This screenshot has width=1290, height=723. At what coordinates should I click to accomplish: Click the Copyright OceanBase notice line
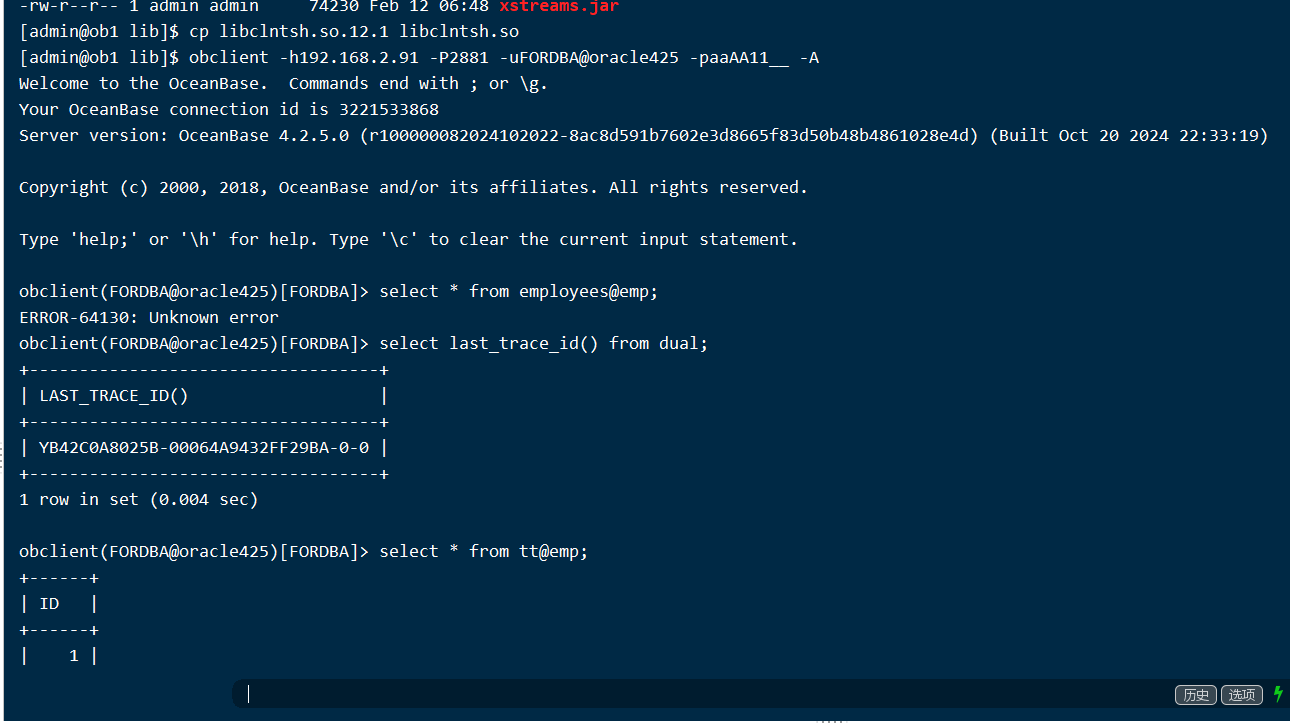pos(412,187)
